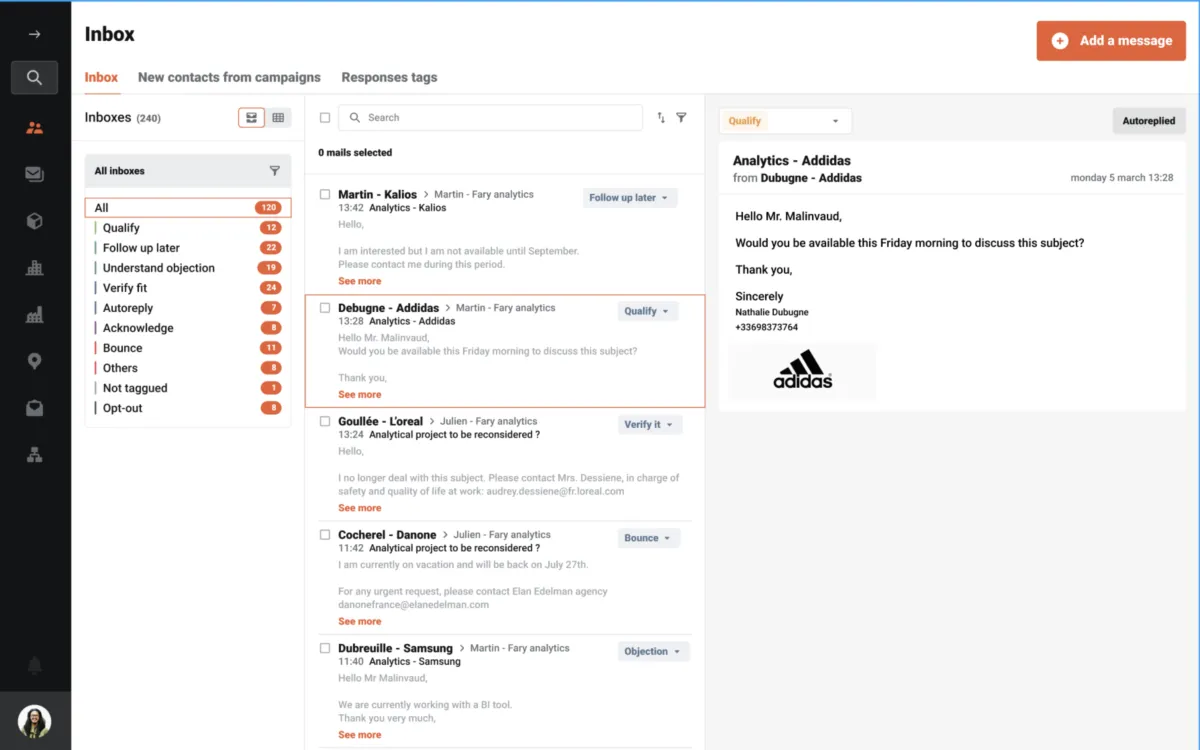Image resolution: width=1200 pixels, height=750 pixels.
Task: Open the Follow up later tag dropdown
Action: (630, 198)
